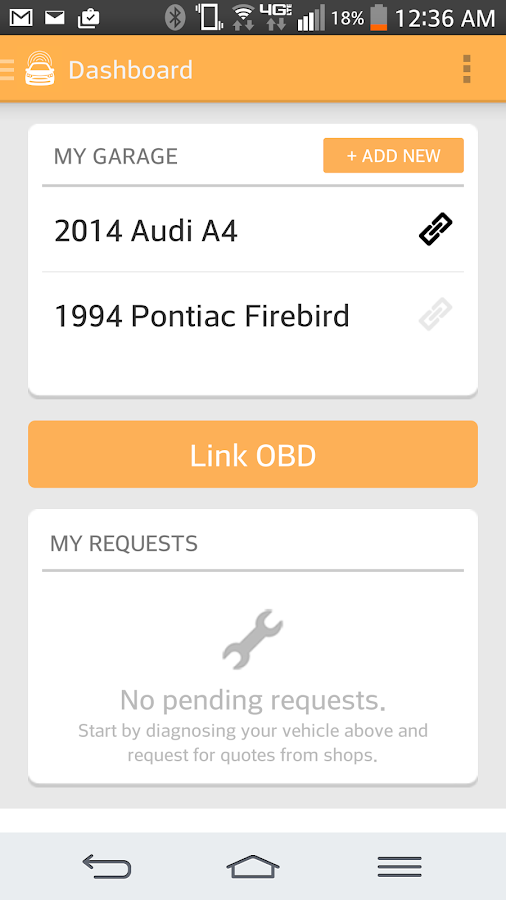Screen dimensions: 506x900
Task: Tap the Bluetooth status icon
Action: 175,17
